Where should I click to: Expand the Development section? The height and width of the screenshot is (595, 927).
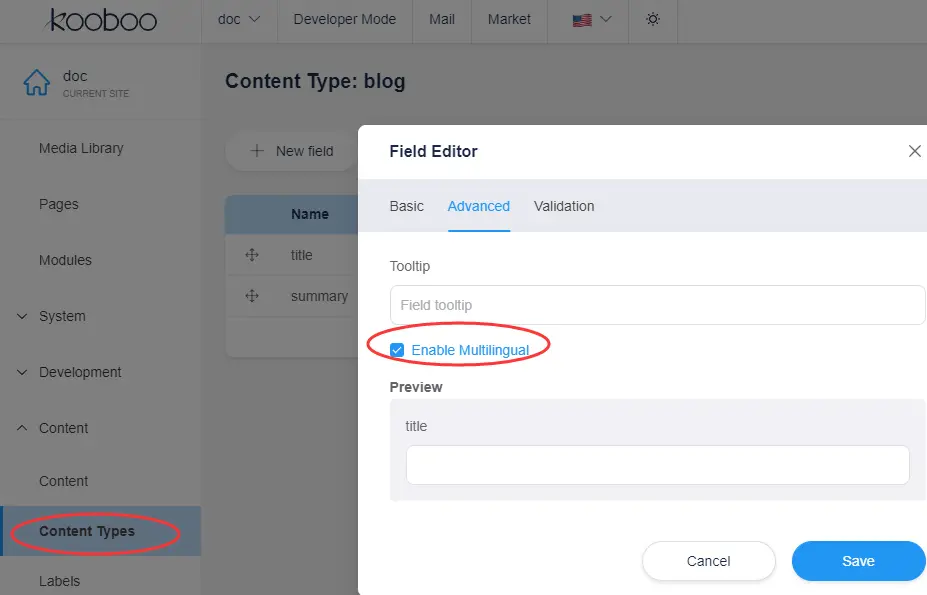point(23,372)
